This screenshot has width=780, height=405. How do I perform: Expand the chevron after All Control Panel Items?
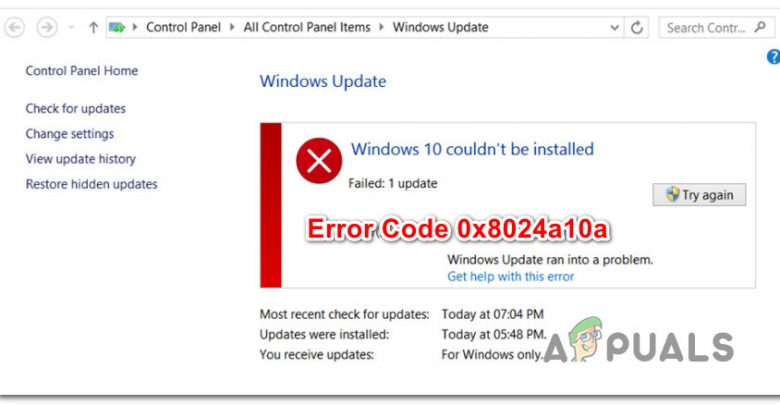pos(382,27)
